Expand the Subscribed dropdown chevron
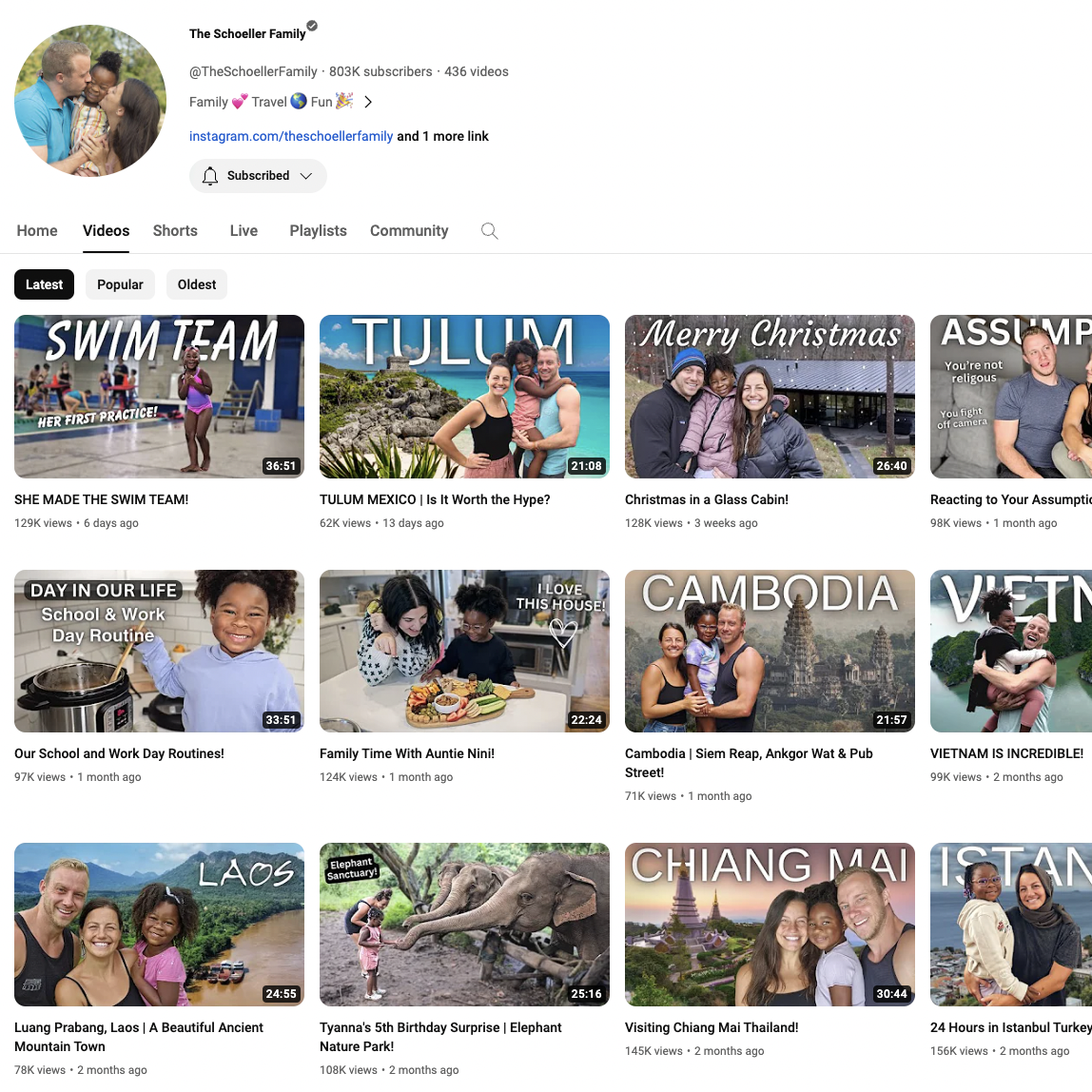Image resolution: width=1092 pixels, height=1092 pixels. click(305, 176)
